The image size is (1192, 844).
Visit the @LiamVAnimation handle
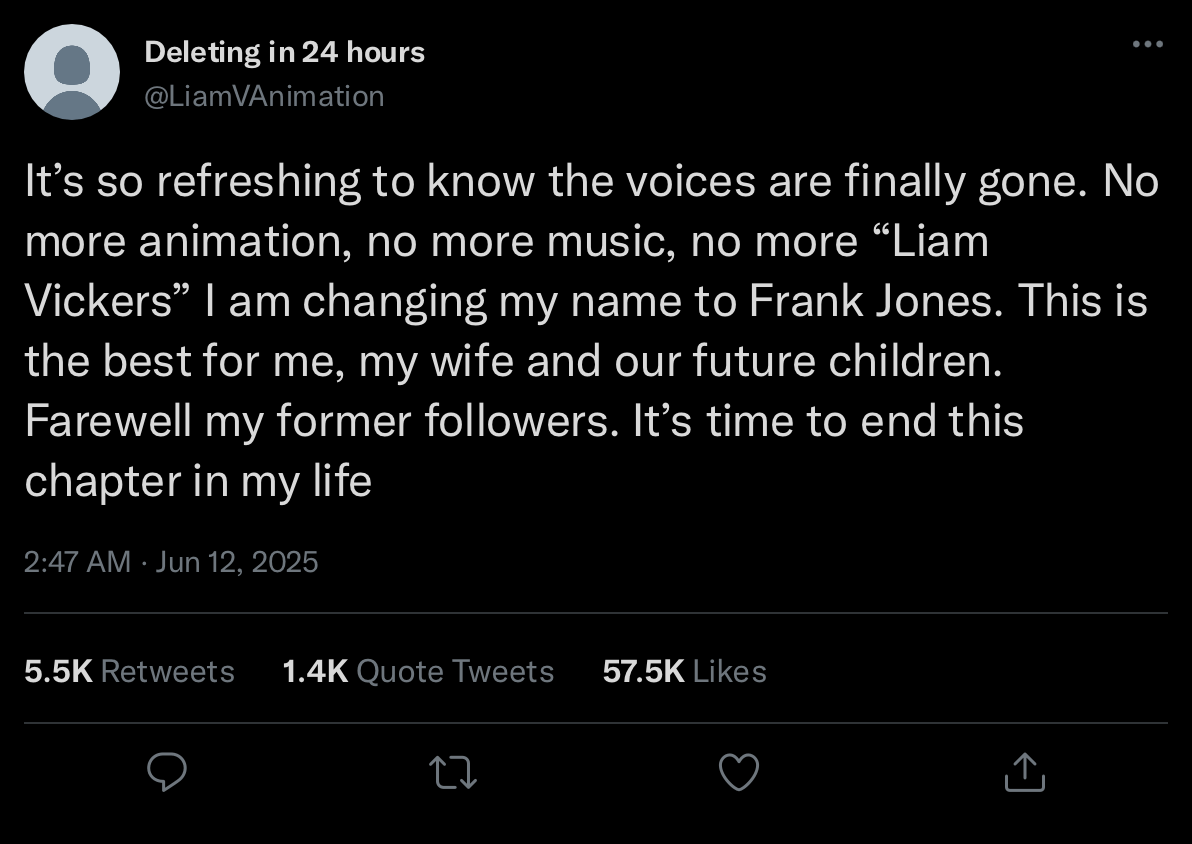pos(265,97)
